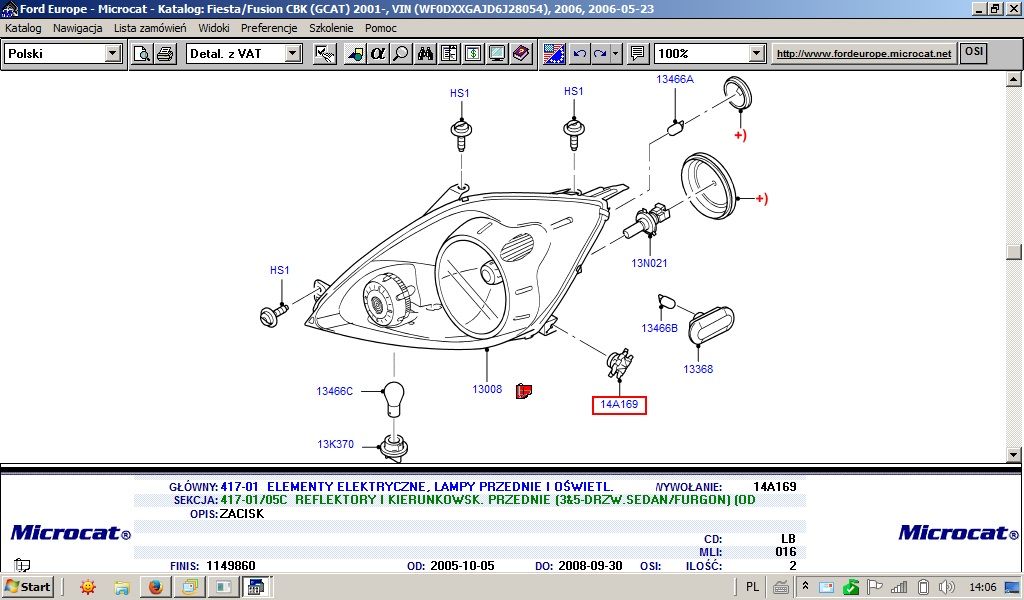
Task: Click the dollar price icon
Action: pyautogui.click(x=473, y=54)
